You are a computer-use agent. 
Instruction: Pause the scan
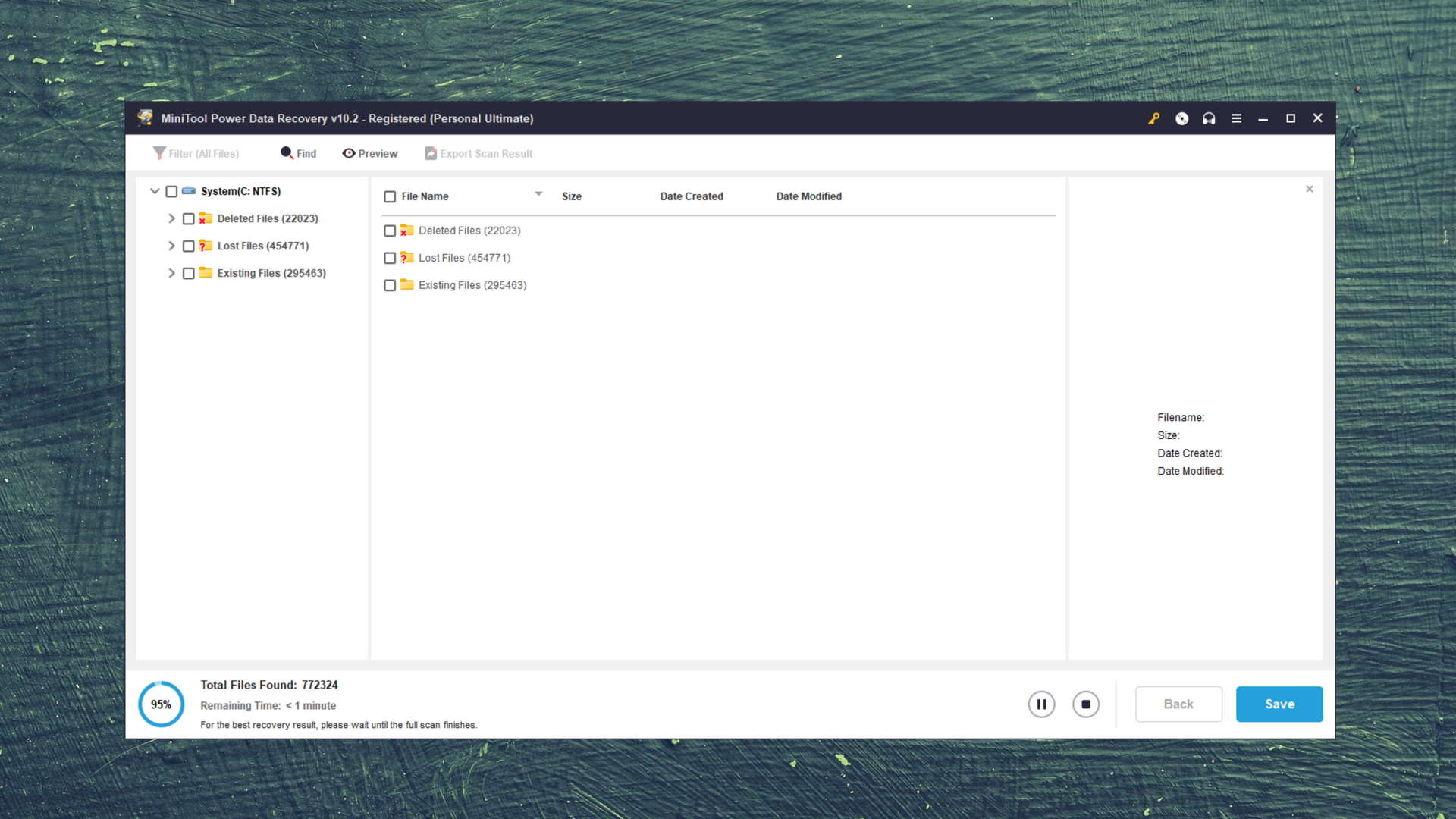tap(1041, 704)
